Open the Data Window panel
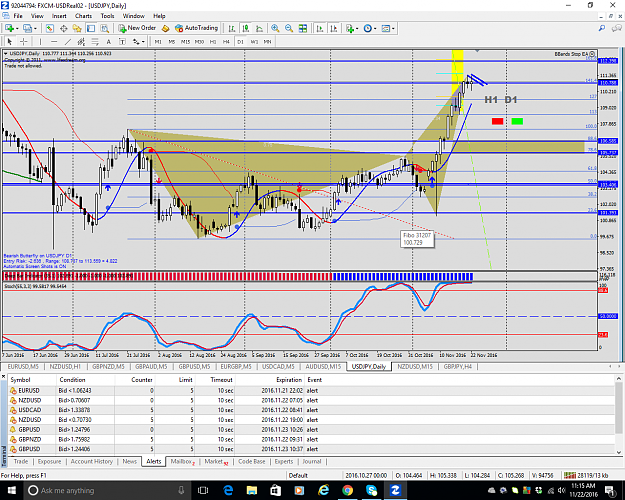 point(63,28)
